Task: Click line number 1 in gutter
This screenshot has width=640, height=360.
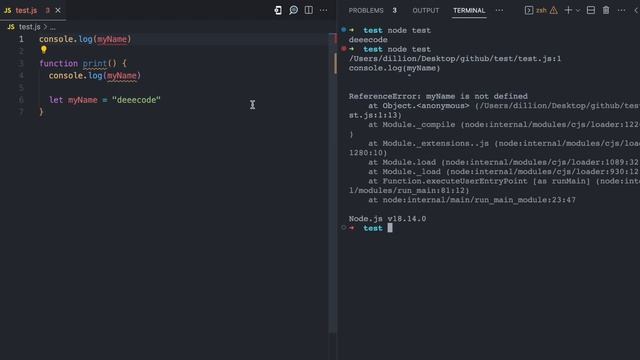Action: [x=21, y=39]
